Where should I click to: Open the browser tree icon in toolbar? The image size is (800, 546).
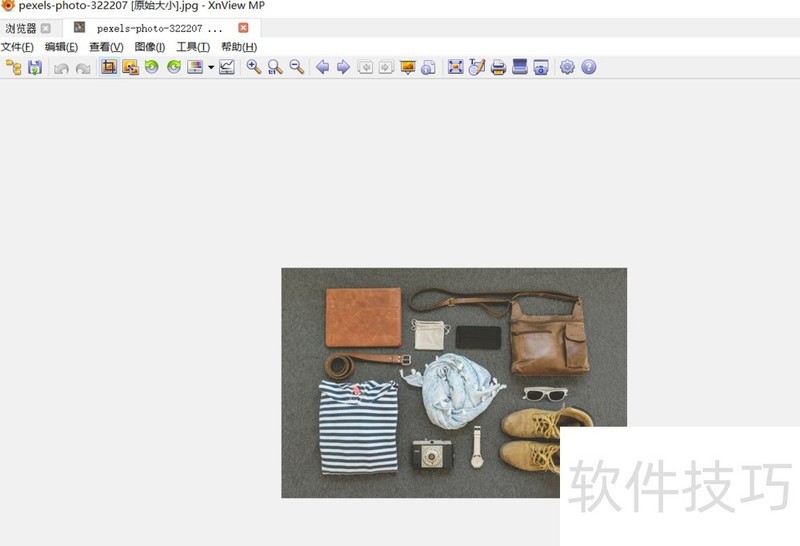[13, 67]
